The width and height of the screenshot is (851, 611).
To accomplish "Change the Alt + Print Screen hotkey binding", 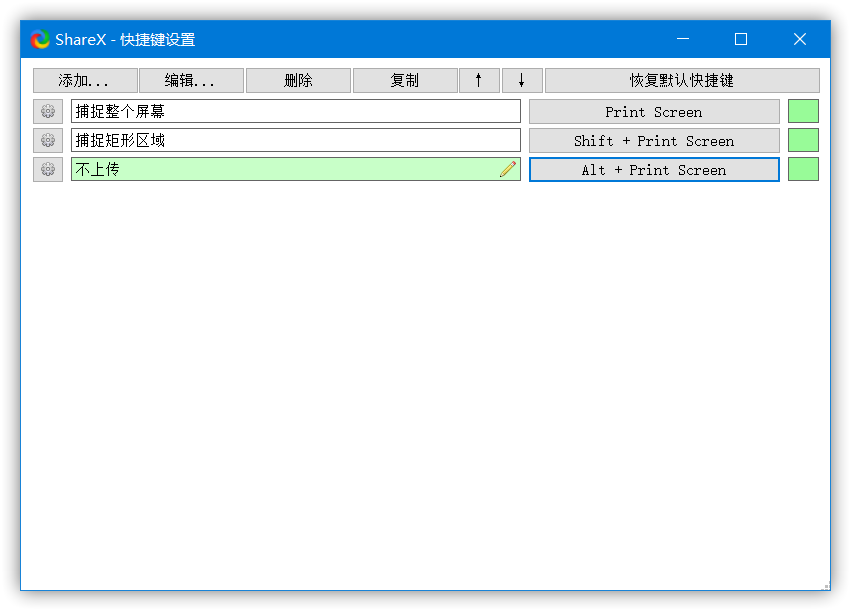I will (x=654, y=169).
